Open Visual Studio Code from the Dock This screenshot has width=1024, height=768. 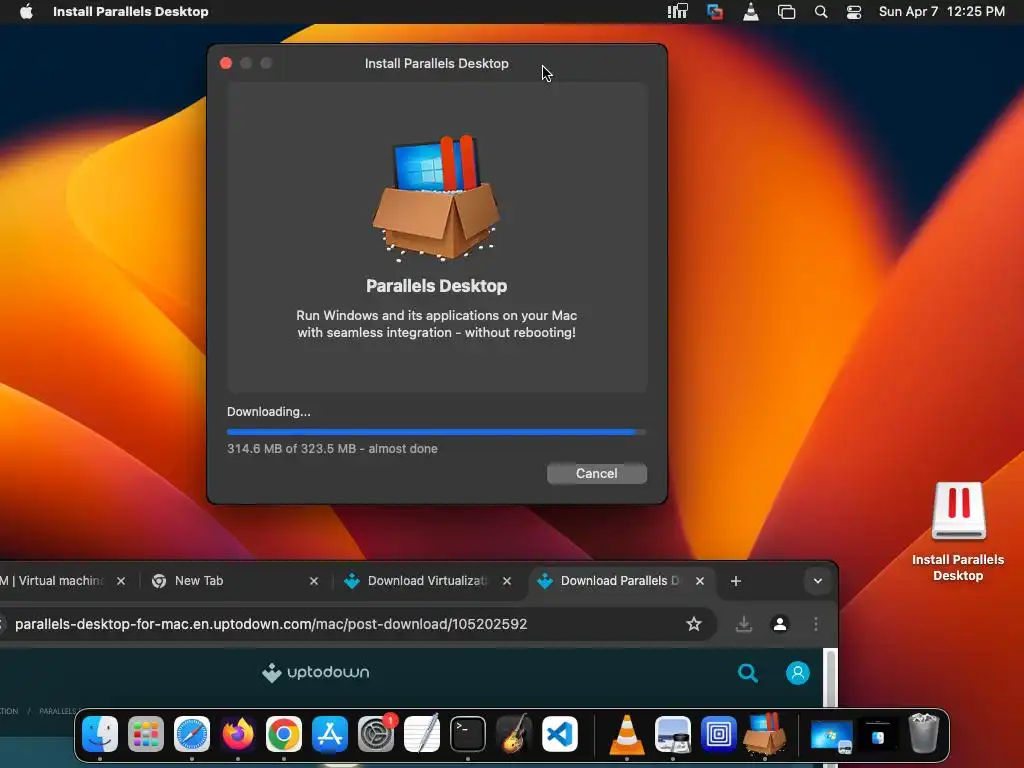pyautogui.click(x=560, y=734)
